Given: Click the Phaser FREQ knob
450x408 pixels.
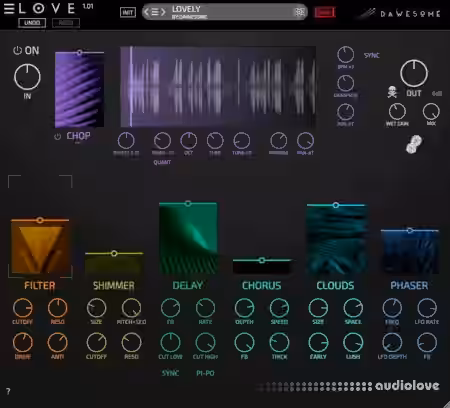Looking at the screenshot, I should pos(392,308).
